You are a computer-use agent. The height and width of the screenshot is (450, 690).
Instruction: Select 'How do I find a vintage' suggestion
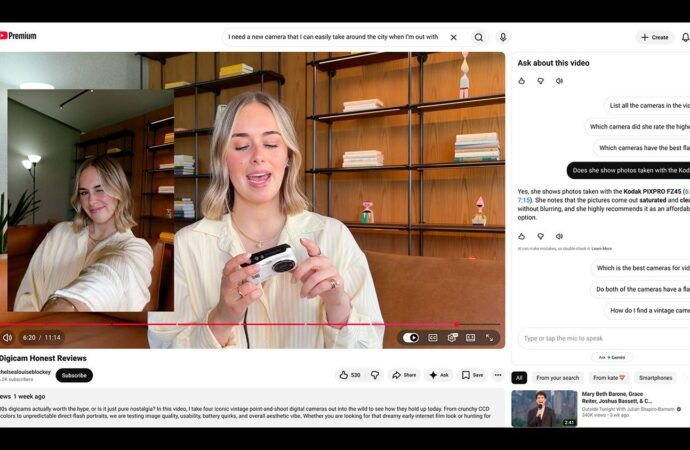click(647, 310)
